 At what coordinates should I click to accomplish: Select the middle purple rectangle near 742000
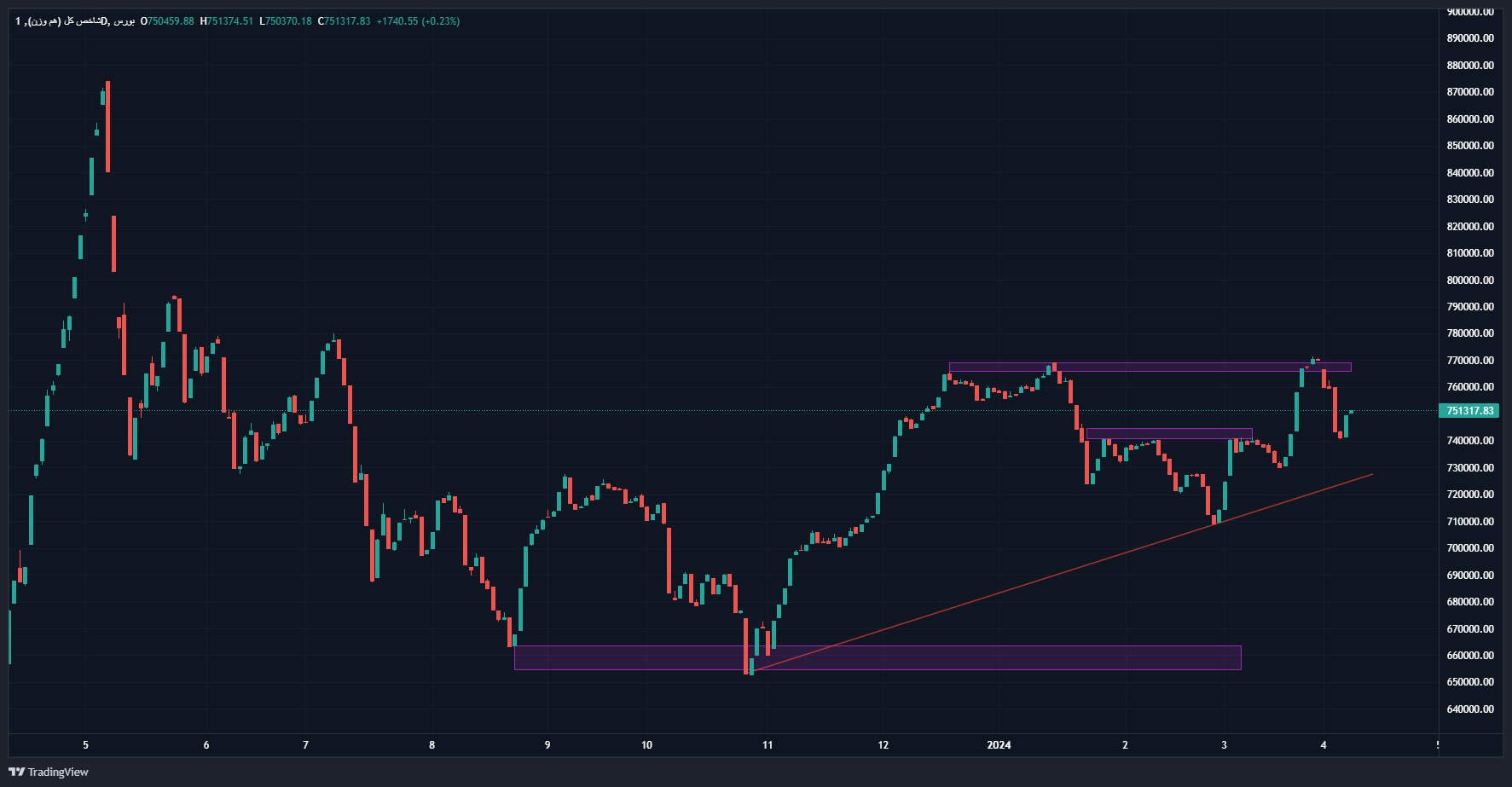[x=1168, y=433]
